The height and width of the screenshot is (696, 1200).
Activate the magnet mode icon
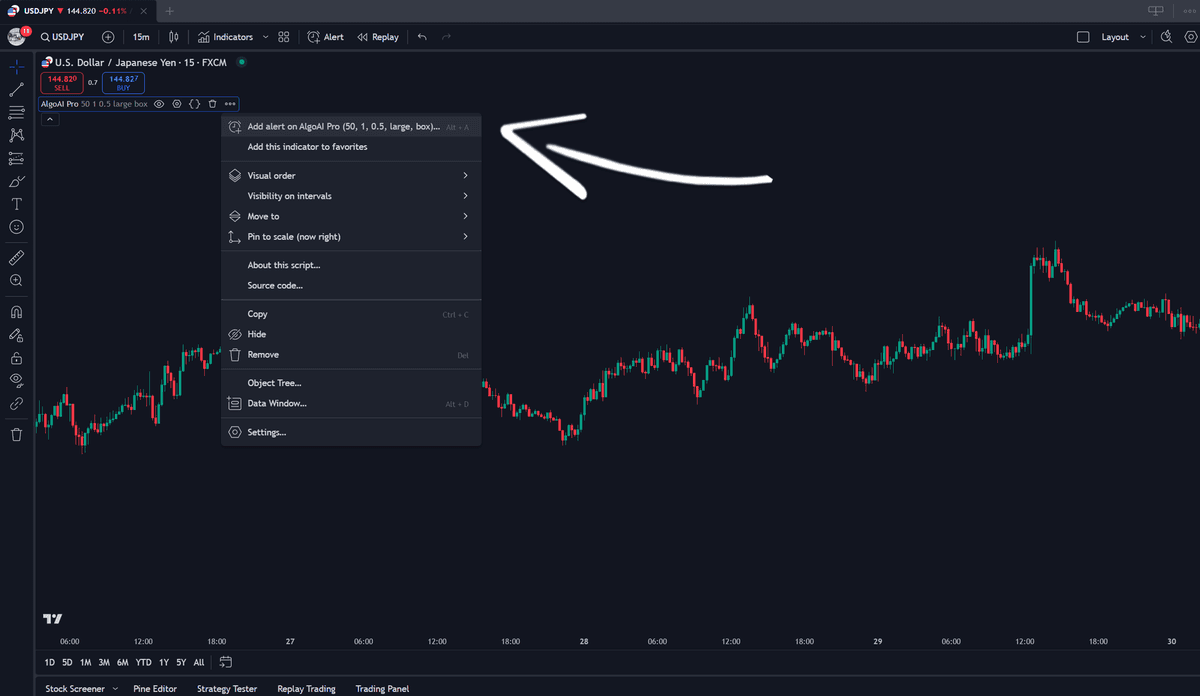coord(17,312)
